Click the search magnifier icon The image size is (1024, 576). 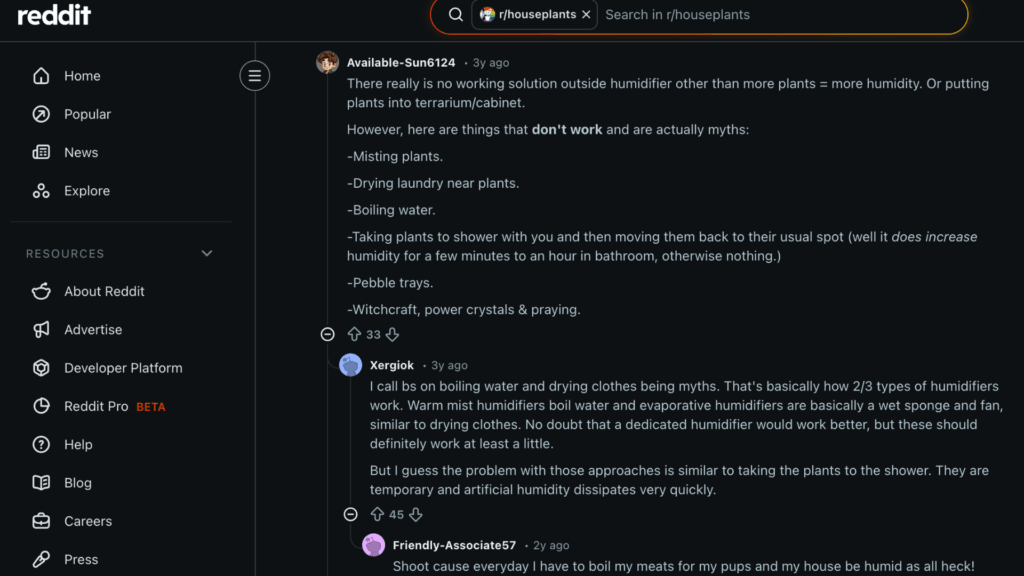coord(455,15)
